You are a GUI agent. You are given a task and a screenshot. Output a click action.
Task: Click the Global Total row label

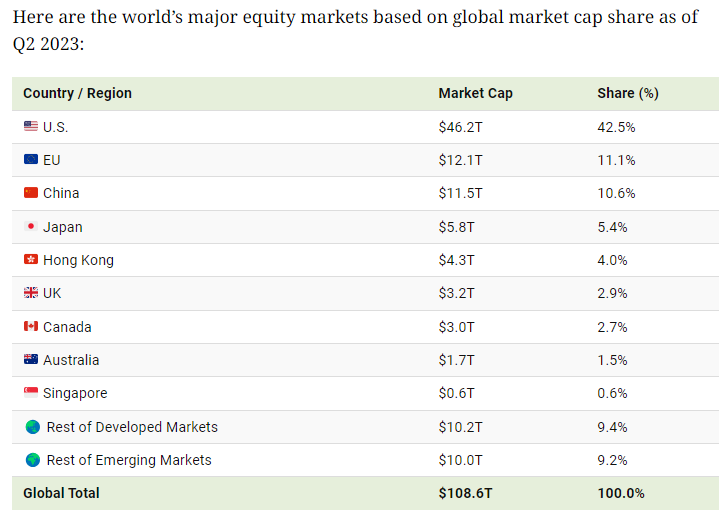click(x=61, y=493)
